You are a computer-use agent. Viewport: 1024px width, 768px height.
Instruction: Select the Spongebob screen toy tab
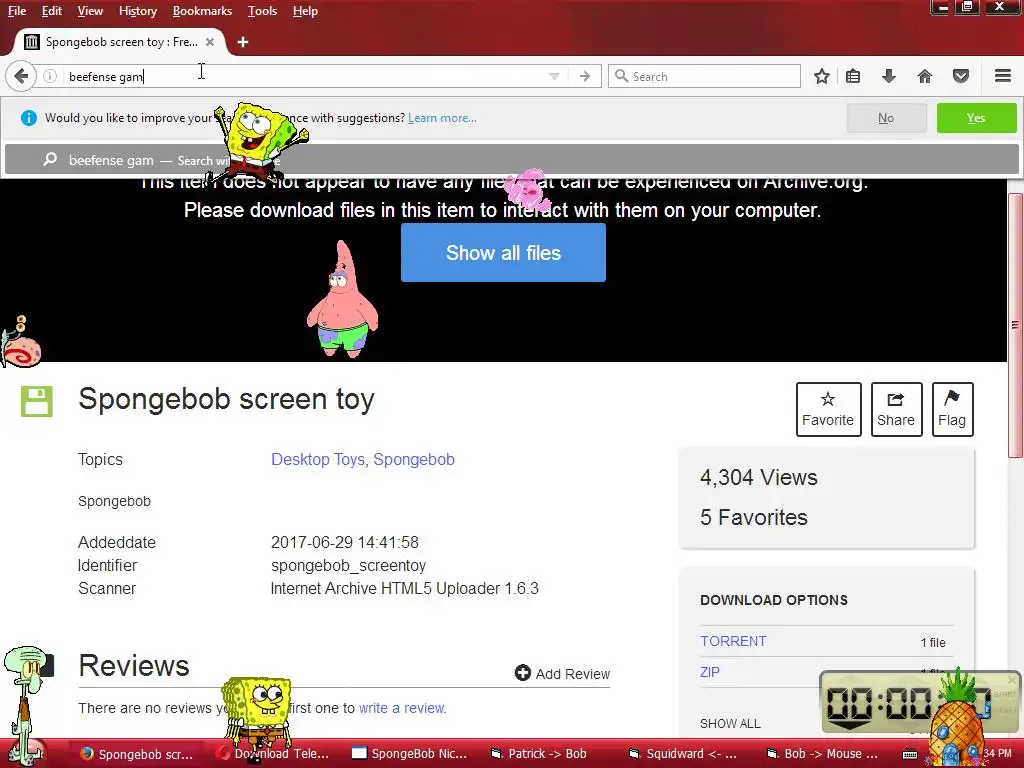[120, 42]
